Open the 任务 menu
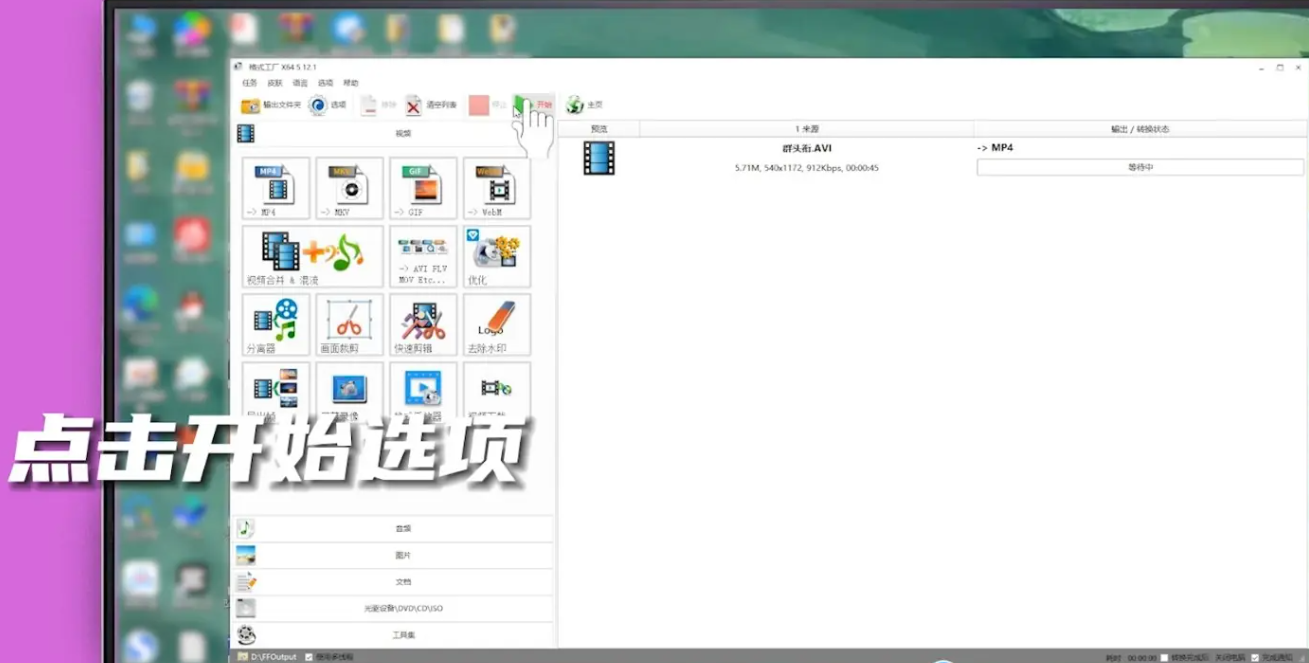 pos(249,82)
